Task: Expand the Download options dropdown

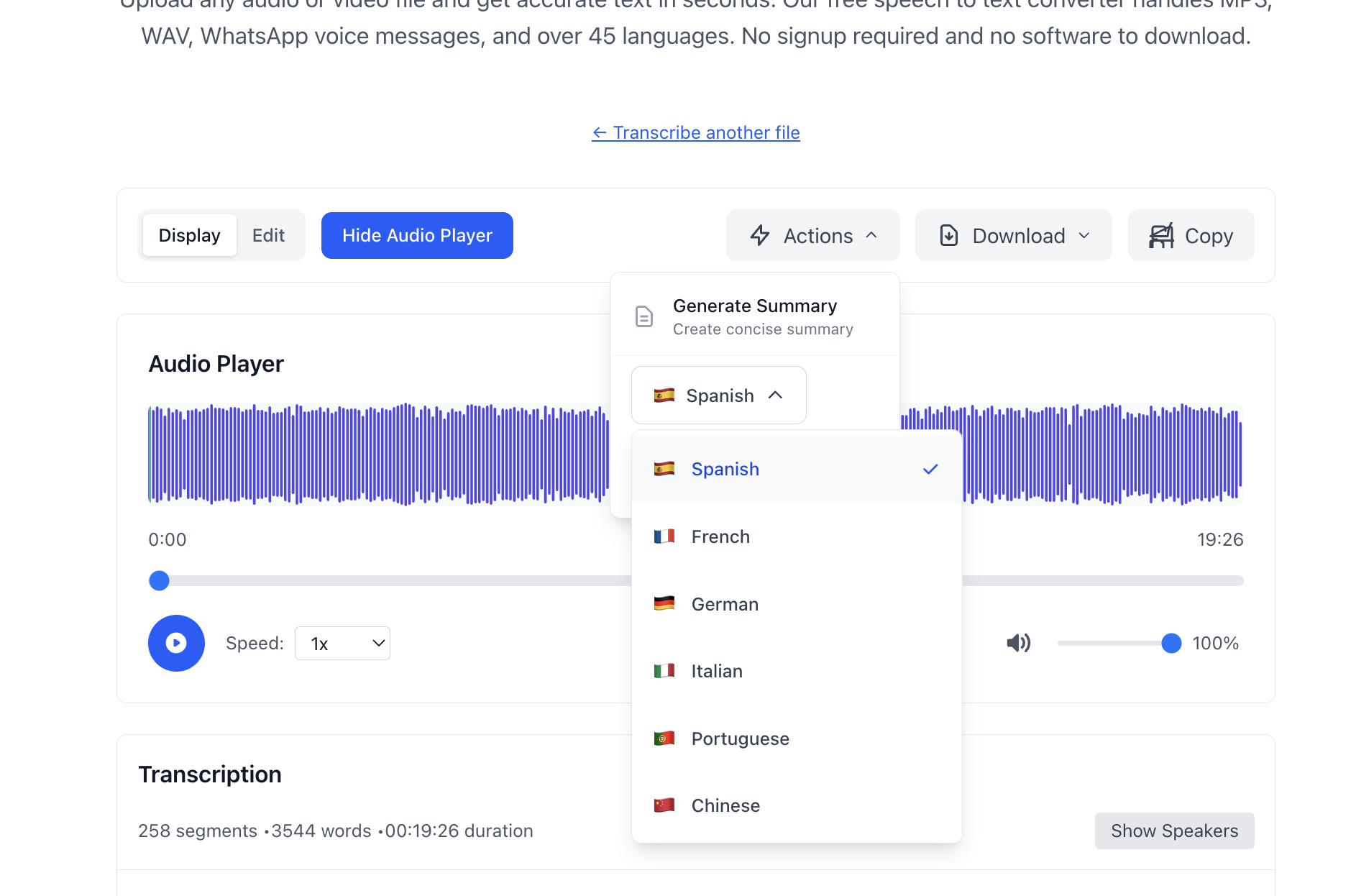Action: (1084, 235)
